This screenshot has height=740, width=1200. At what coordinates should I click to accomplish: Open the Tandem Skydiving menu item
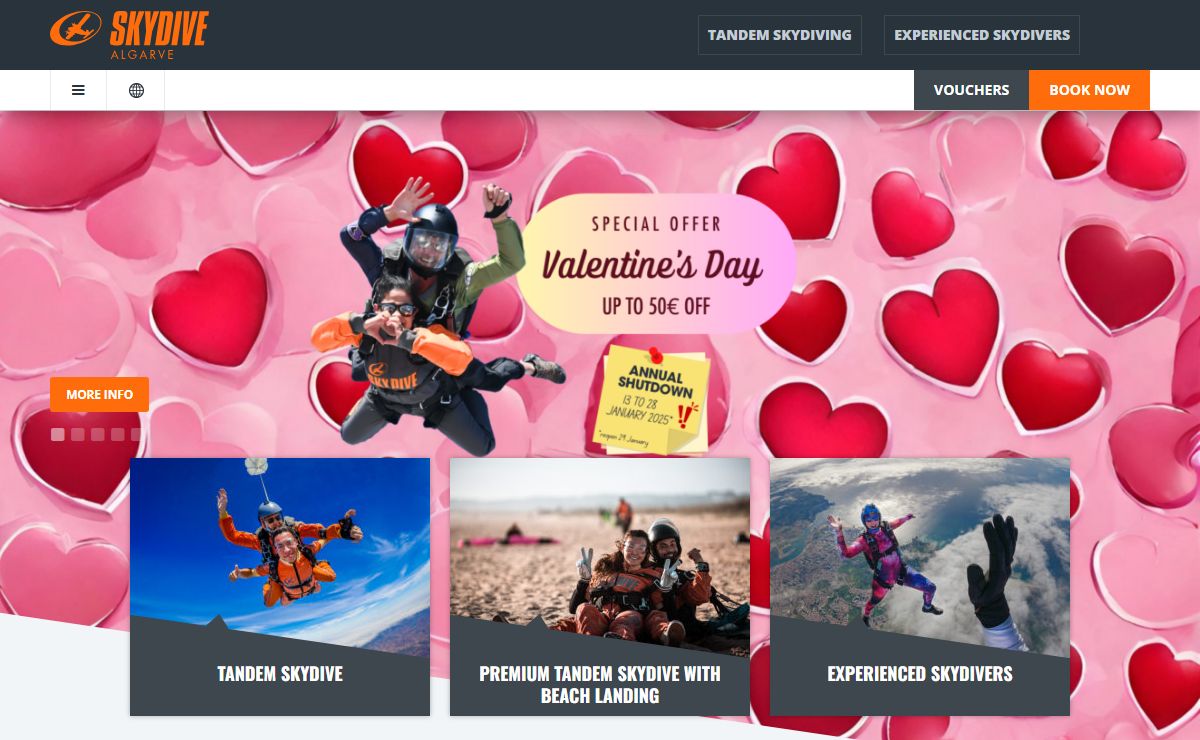pyautogui.click(x=779, y=35)
